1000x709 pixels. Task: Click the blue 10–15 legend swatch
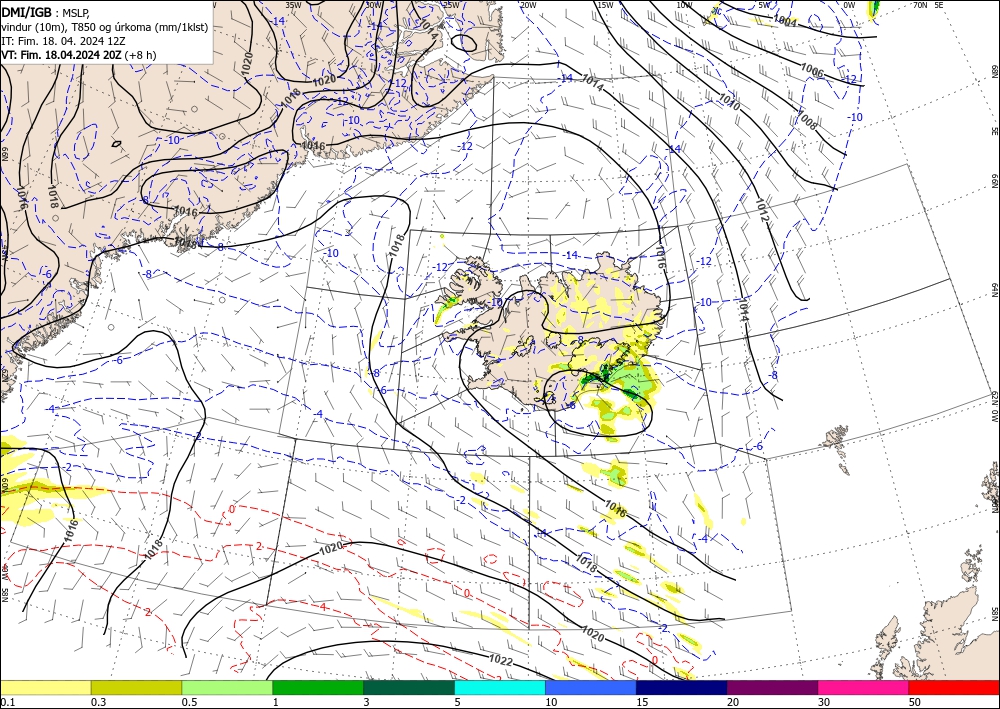click(591, 687)
